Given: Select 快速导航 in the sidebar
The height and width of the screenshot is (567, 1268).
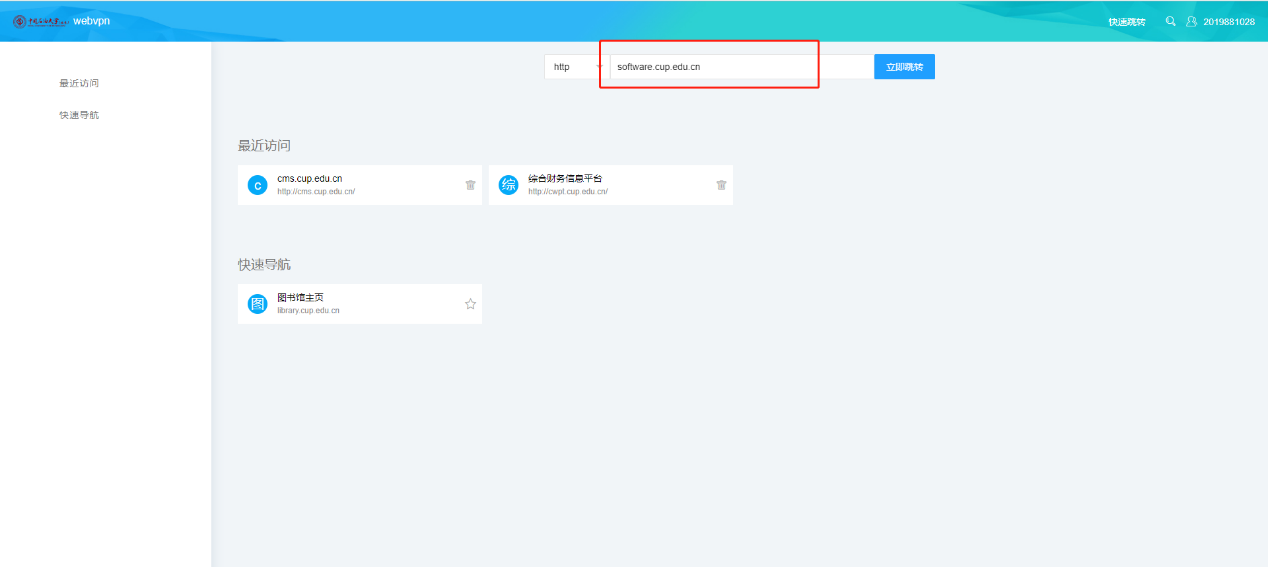Looking at the screenshot, I should [x=79, y=115].
